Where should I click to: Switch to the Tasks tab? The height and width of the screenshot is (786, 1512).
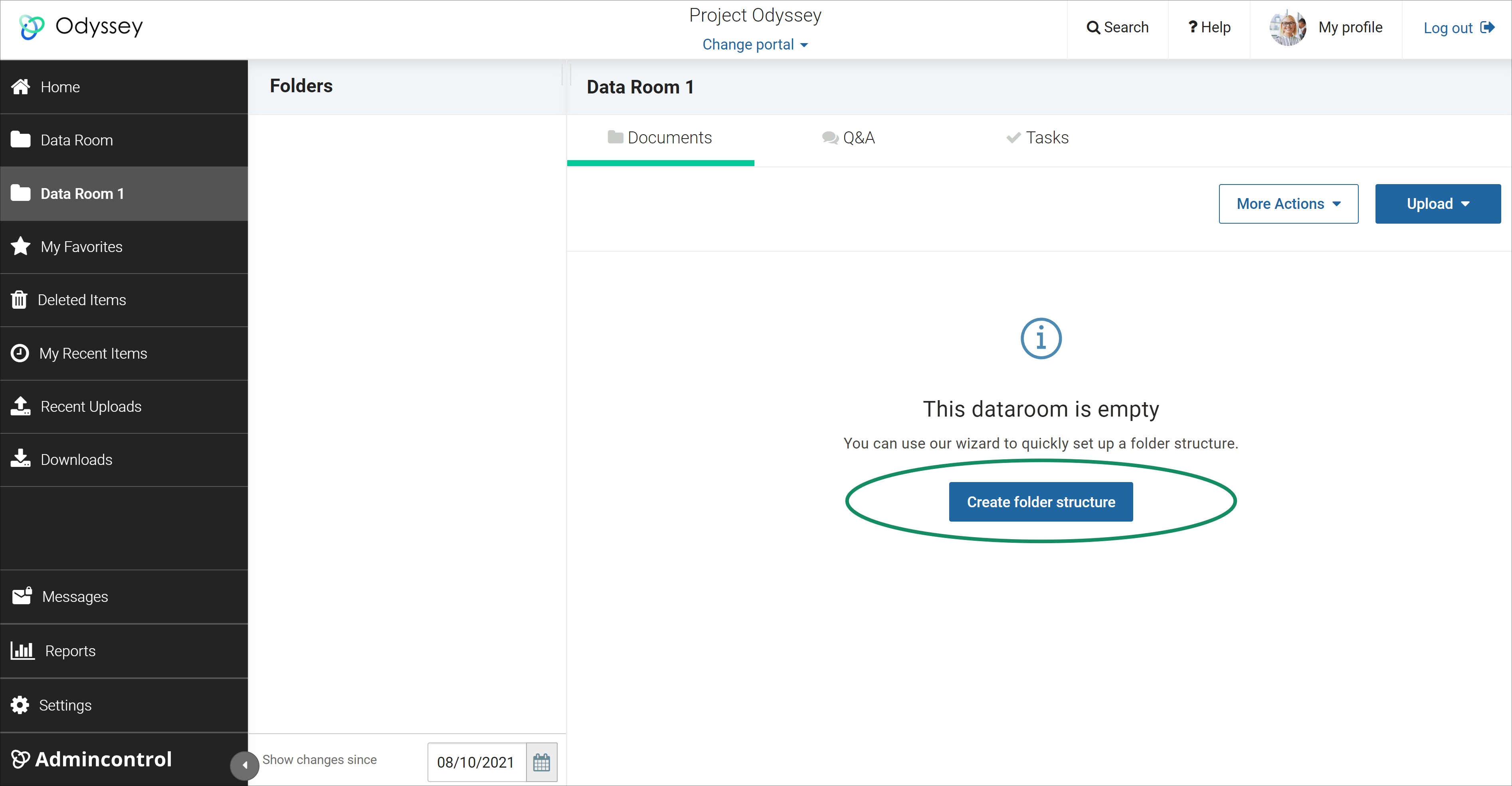pos(1037,137)
